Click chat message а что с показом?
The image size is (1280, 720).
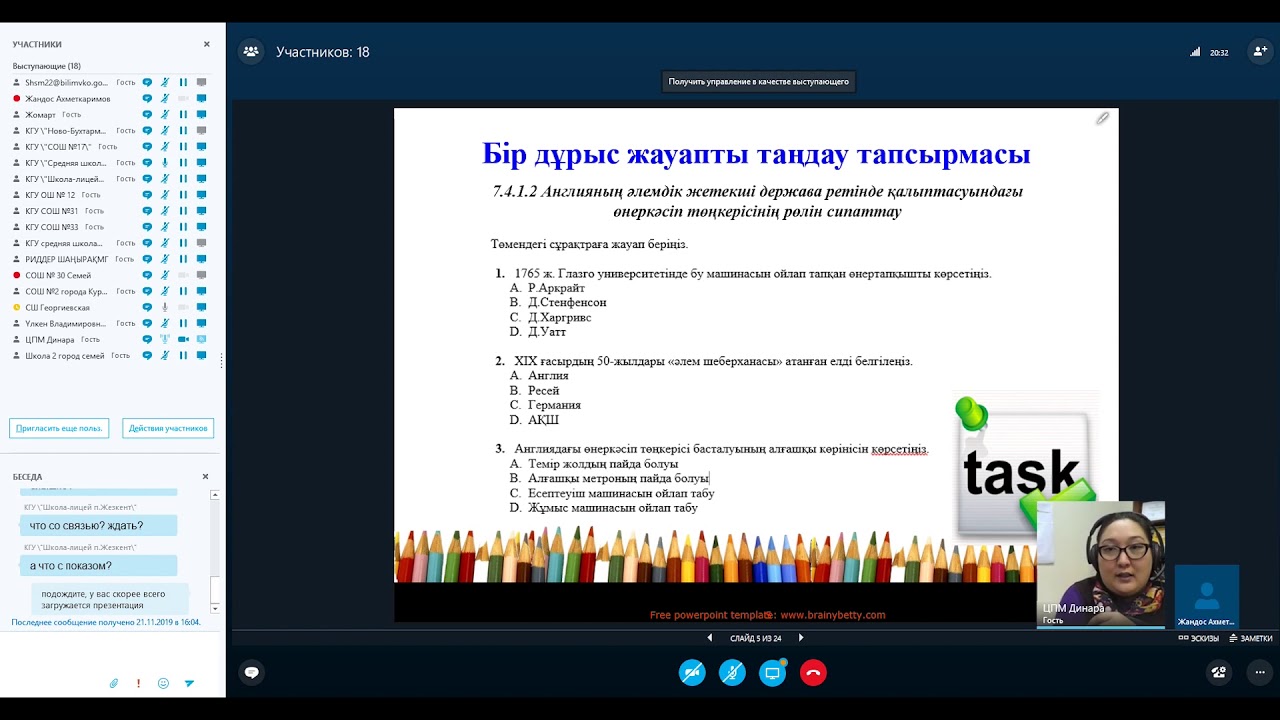99,566
